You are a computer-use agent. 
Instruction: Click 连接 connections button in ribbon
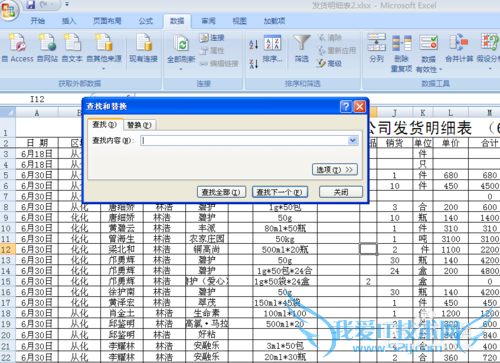point(212,38)
